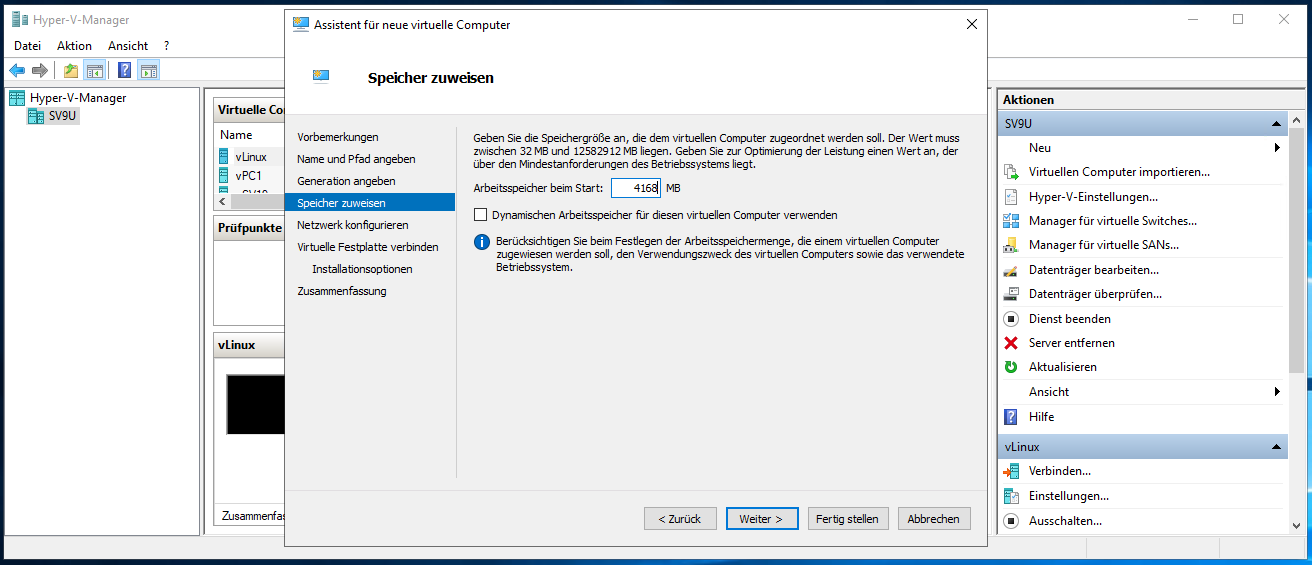This screenshot has width=1312, height=565.
Task: Click Manager für virtuelle SANs icon
Action: click(1011, 245)
